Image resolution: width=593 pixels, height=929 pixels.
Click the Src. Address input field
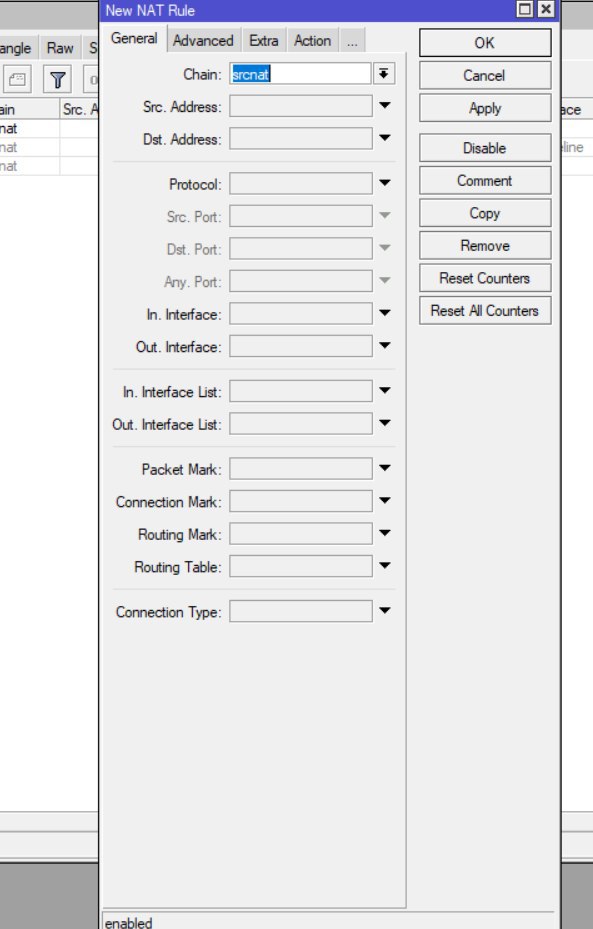[x=301, y=107]
